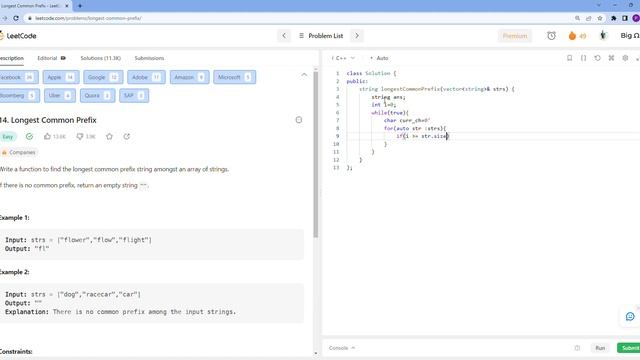The image size is (640, 360).
Task: Open a new browser tab
Action: pos(80,6)
